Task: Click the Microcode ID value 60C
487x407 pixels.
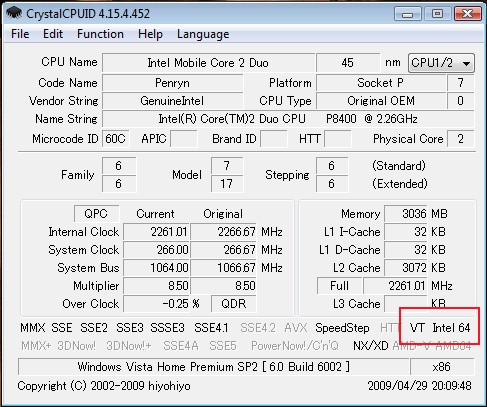Action: tap(115, 139)
